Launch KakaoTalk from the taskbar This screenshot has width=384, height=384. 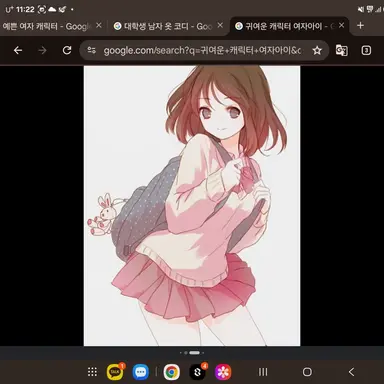[x=115, y=372]
